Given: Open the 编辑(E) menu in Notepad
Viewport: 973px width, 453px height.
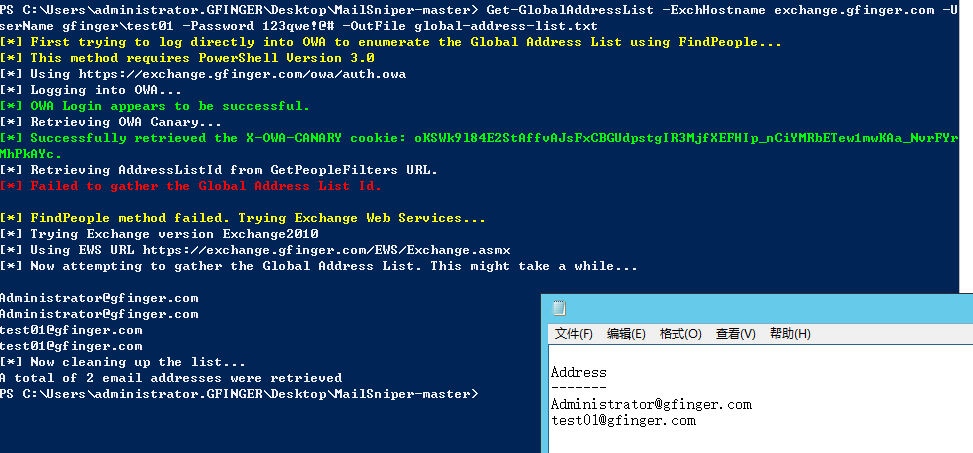Looking at the screenshot, I should [626, 334].
